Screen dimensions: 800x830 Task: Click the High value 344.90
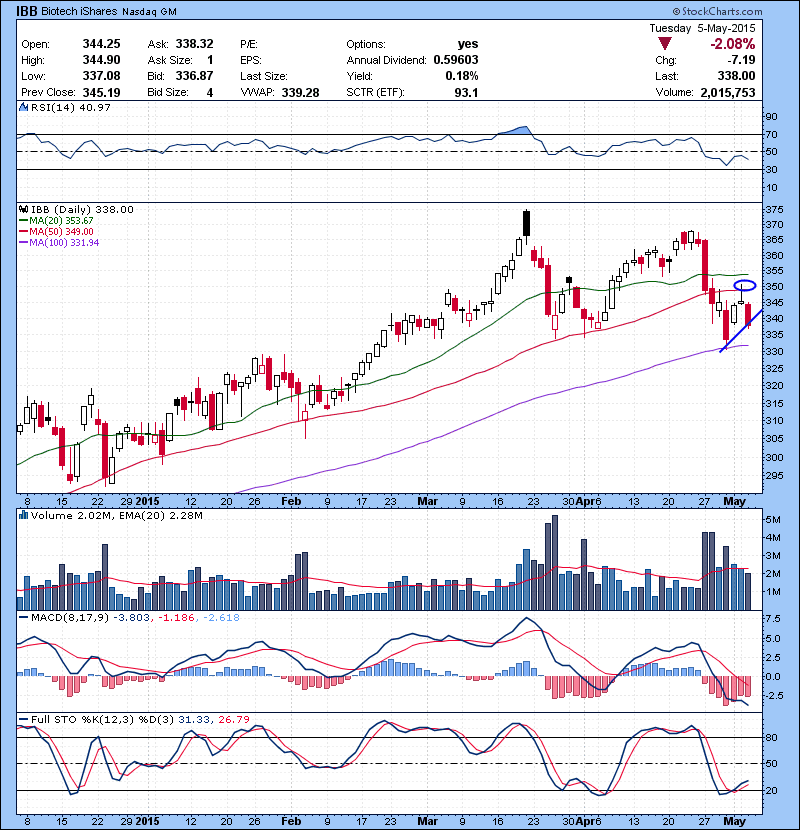tap(101, 60)
